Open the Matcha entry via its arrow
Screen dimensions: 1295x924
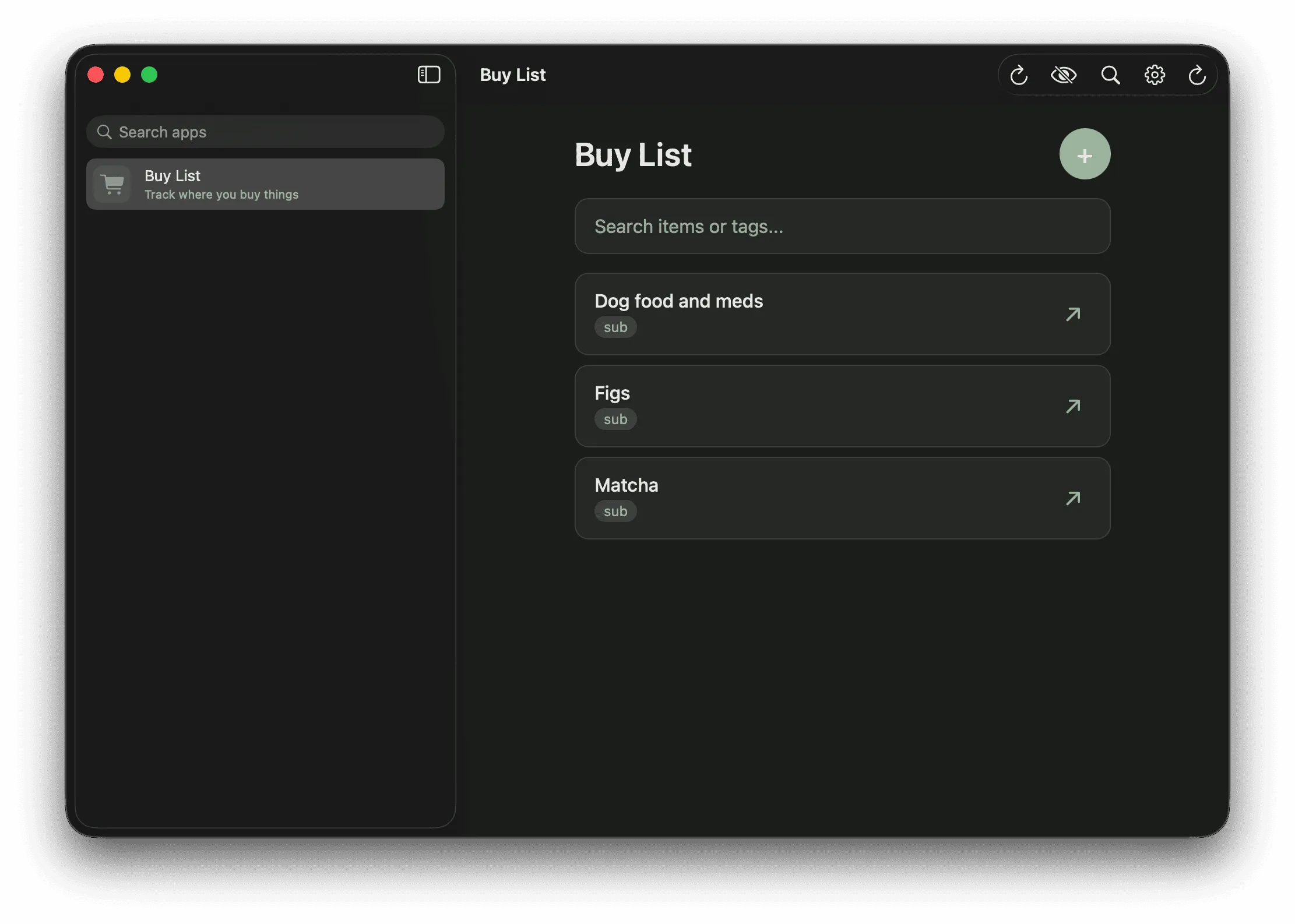1073,498
